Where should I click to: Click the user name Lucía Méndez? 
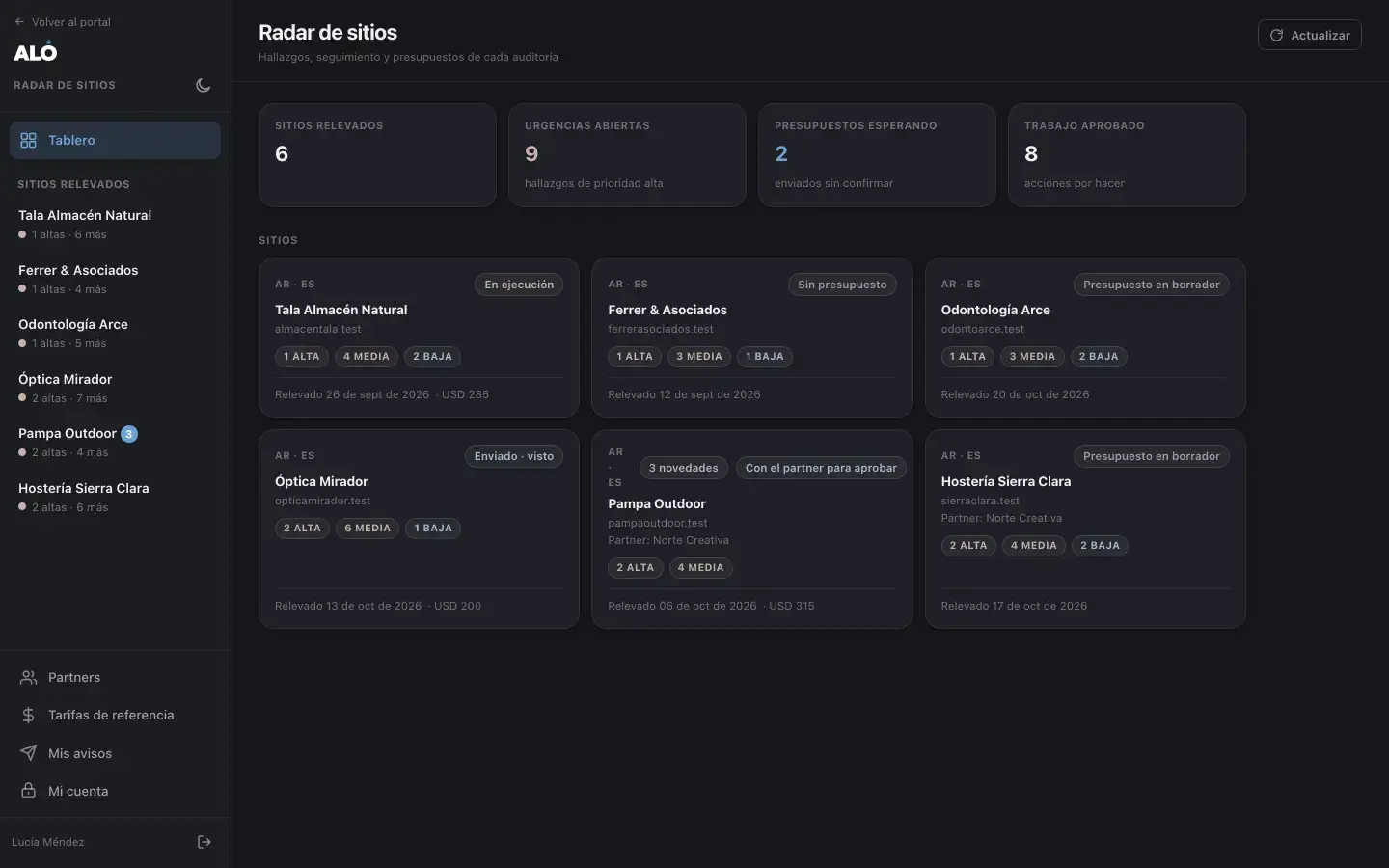click(x=48, y=842)
